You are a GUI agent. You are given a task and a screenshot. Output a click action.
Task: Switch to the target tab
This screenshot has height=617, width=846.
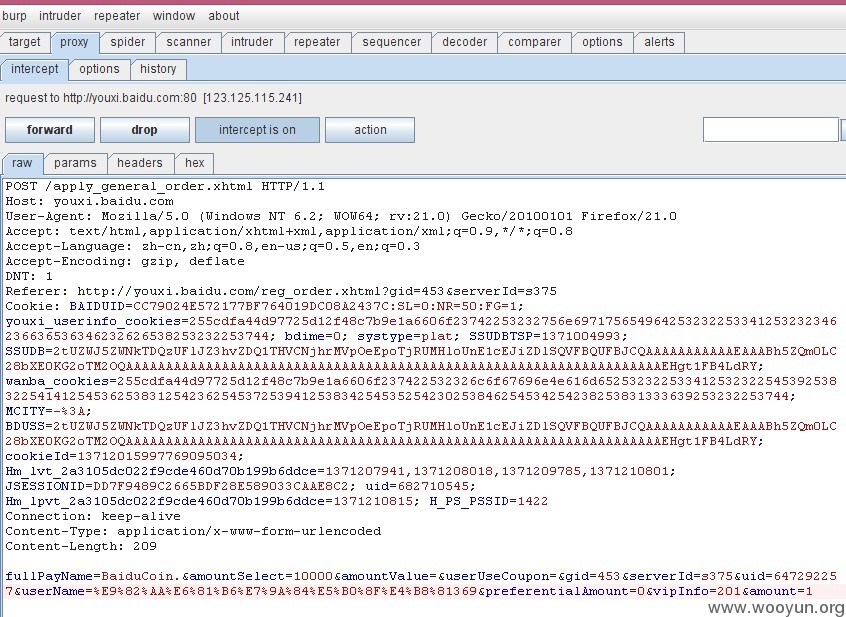click(x=25, y=42)
